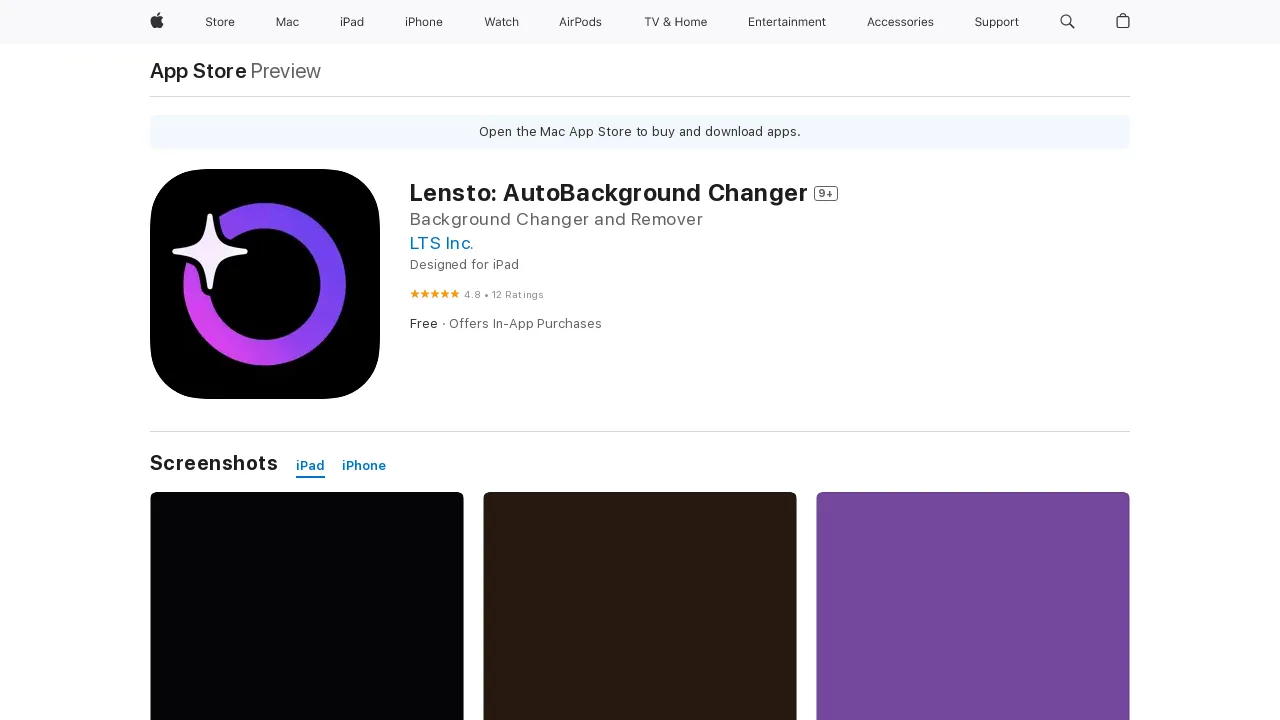Click the 'Lensto: AutoBackground Changer' title
The image size is (1280, 720).
[608, 193]
